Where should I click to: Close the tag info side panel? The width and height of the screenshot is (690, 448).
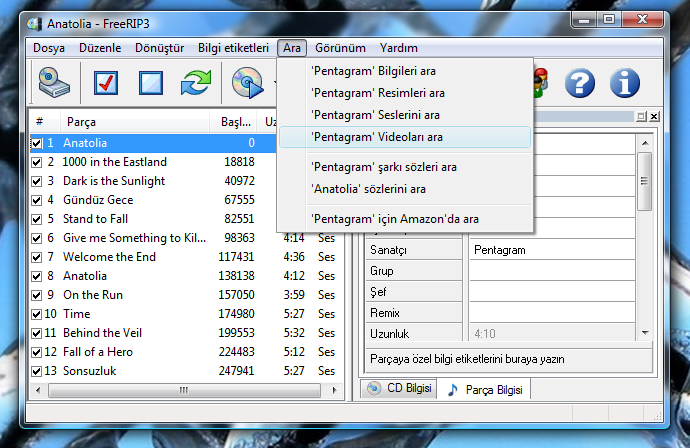click(x=654, y=117)
